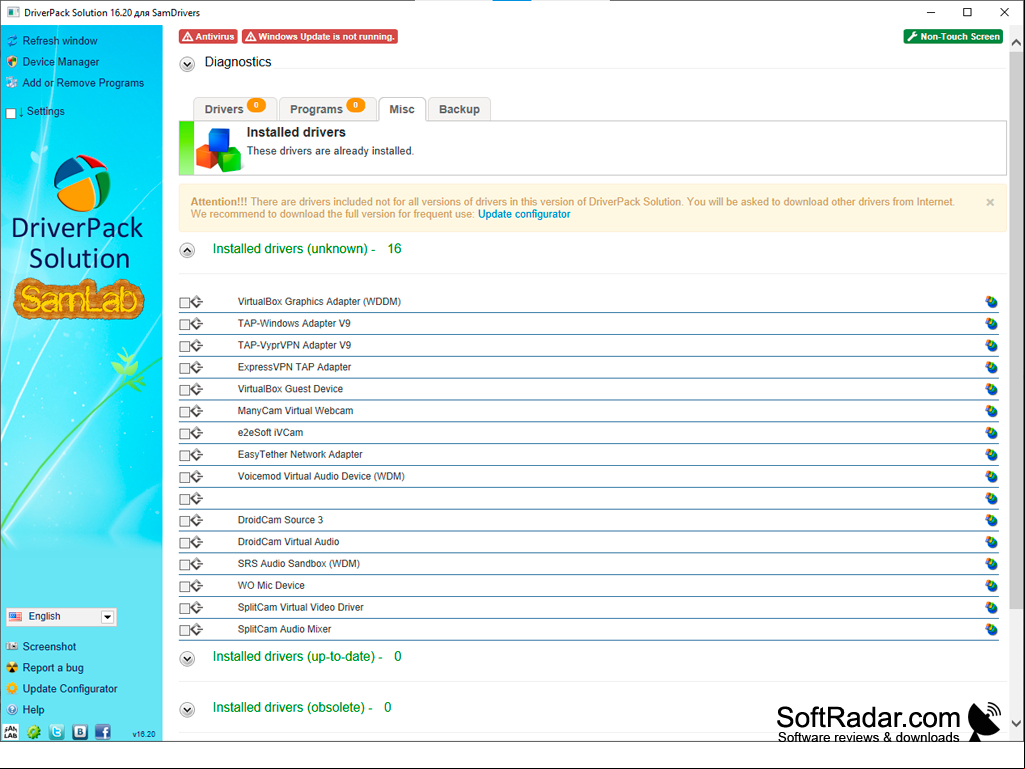The image size is (1025, 769).
Task: Click globe icon for Voicemod Virtual Audio Device
Action: pyautogui.click(x=991, y=477)
